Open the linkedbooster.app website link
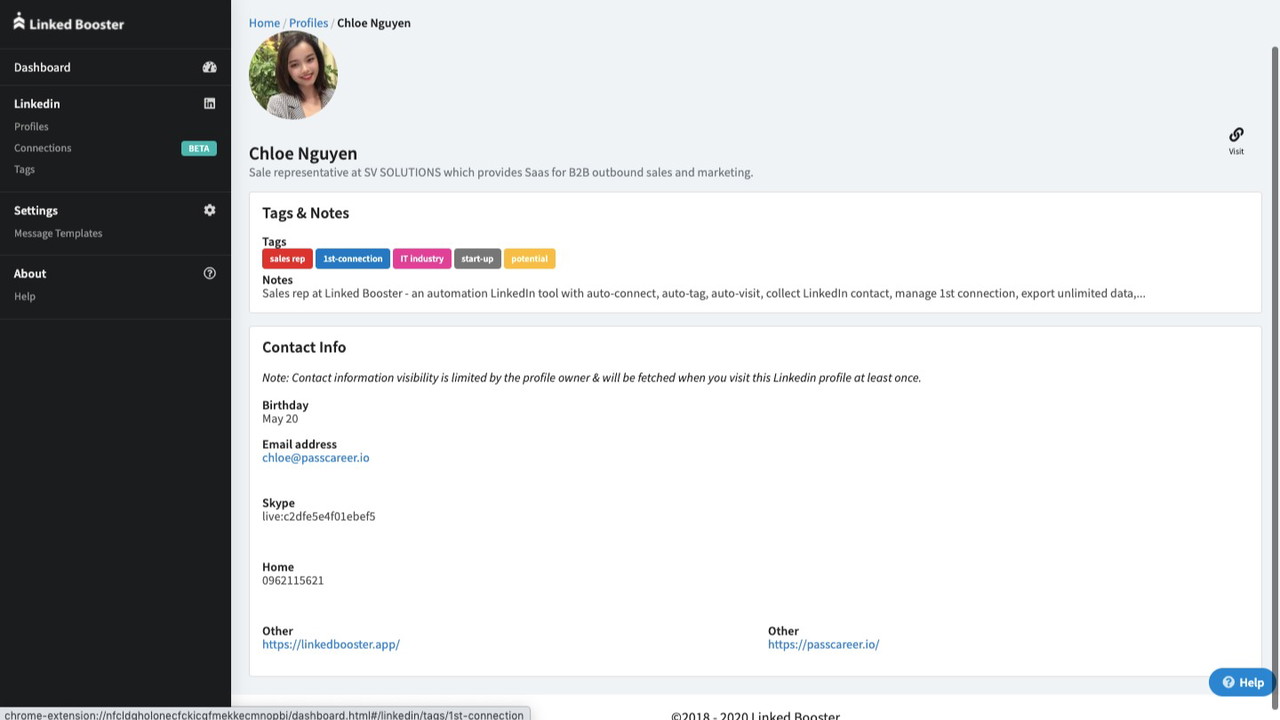The height and width of the screenshot is (720, 1280). tap(330, 645)
